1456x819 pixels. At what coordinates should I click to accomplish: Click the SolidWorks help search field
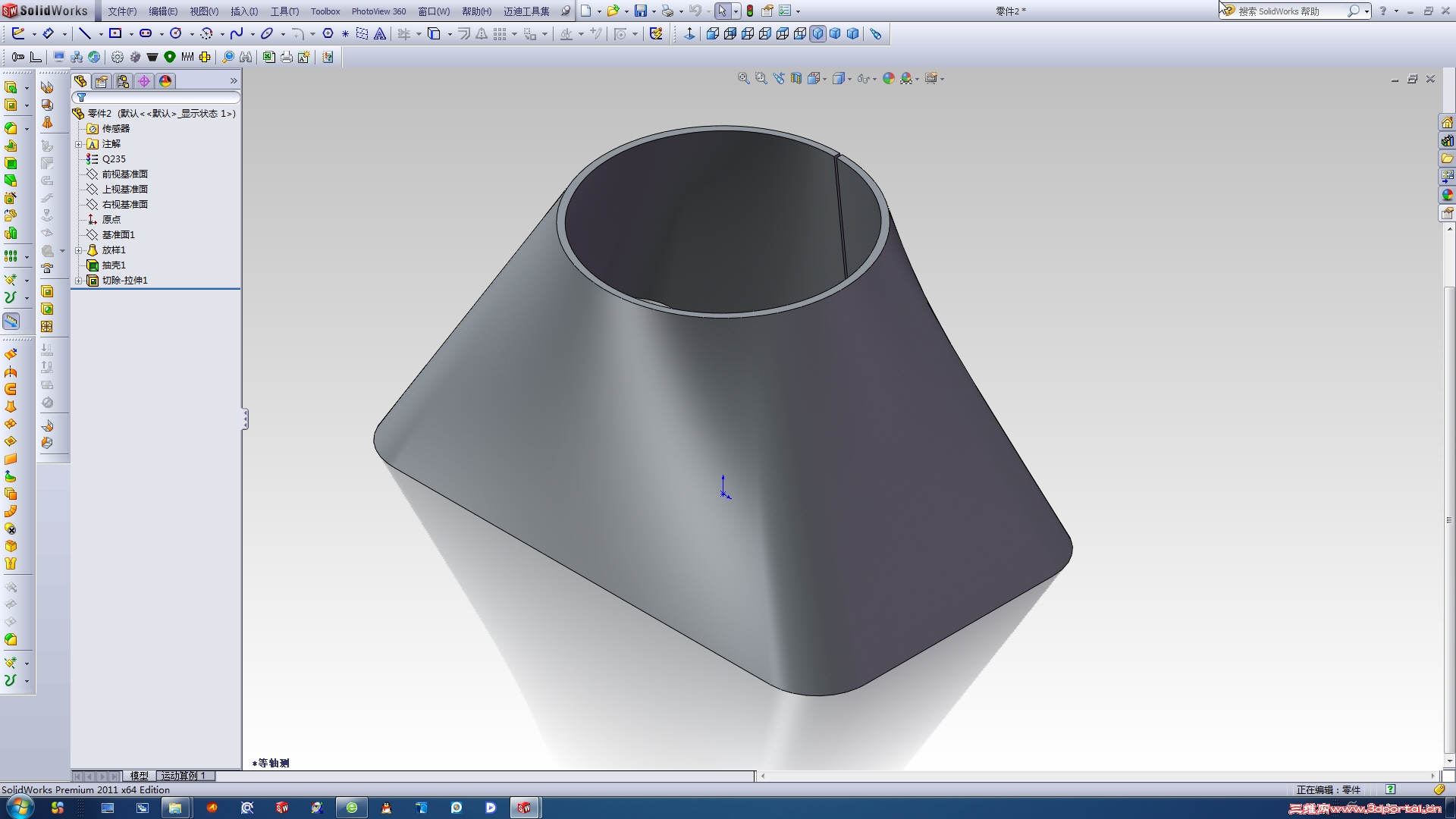click(1289, 11)
